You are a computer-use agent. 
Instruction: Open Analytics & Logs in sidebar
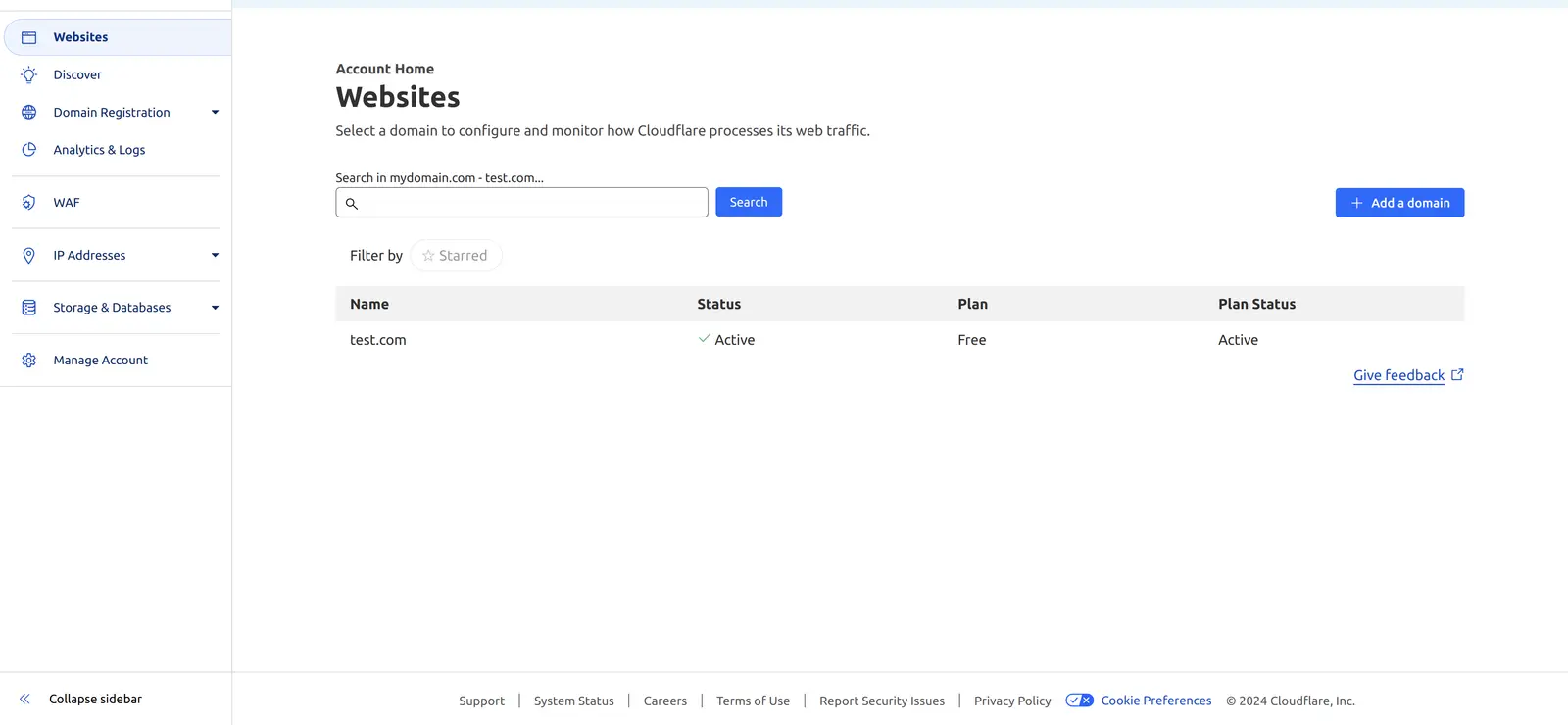pos(116,150)
